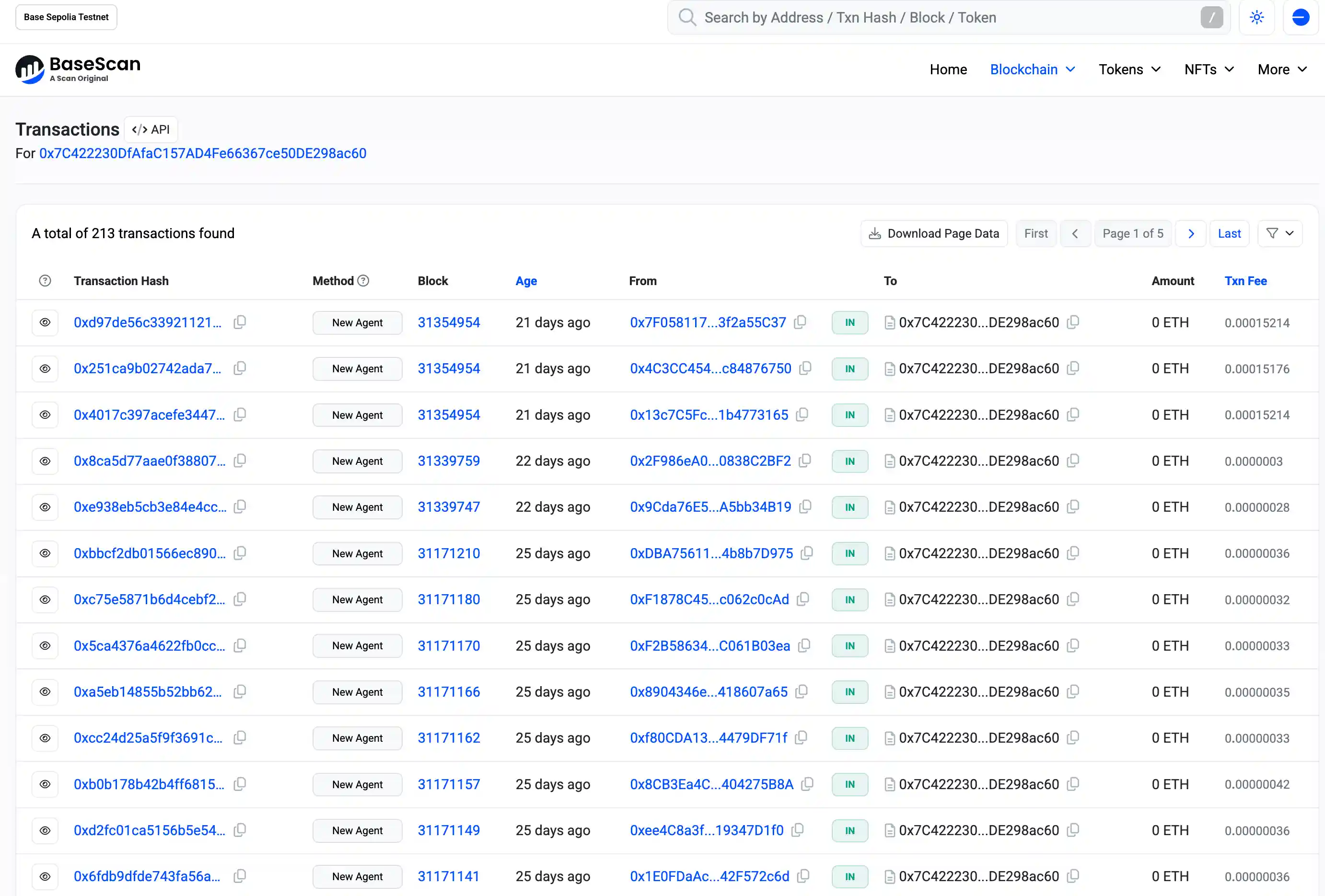The height and width of the screenshot is (896, 1325).
Task: Expand the Blockchain menu
Action: tap(1033, 69)
